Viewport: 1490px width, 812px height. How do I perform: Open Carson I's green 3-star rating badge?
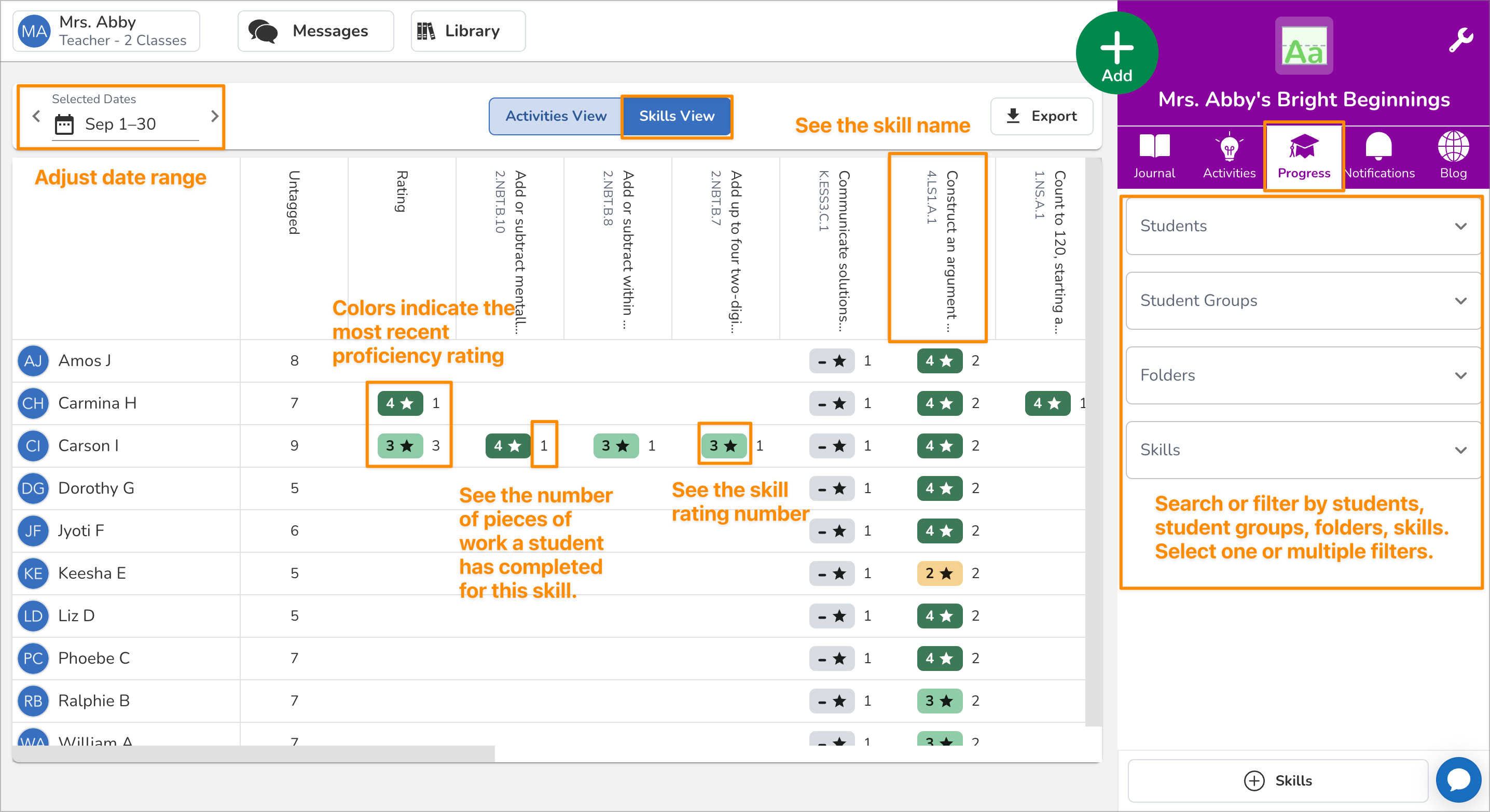401,445
